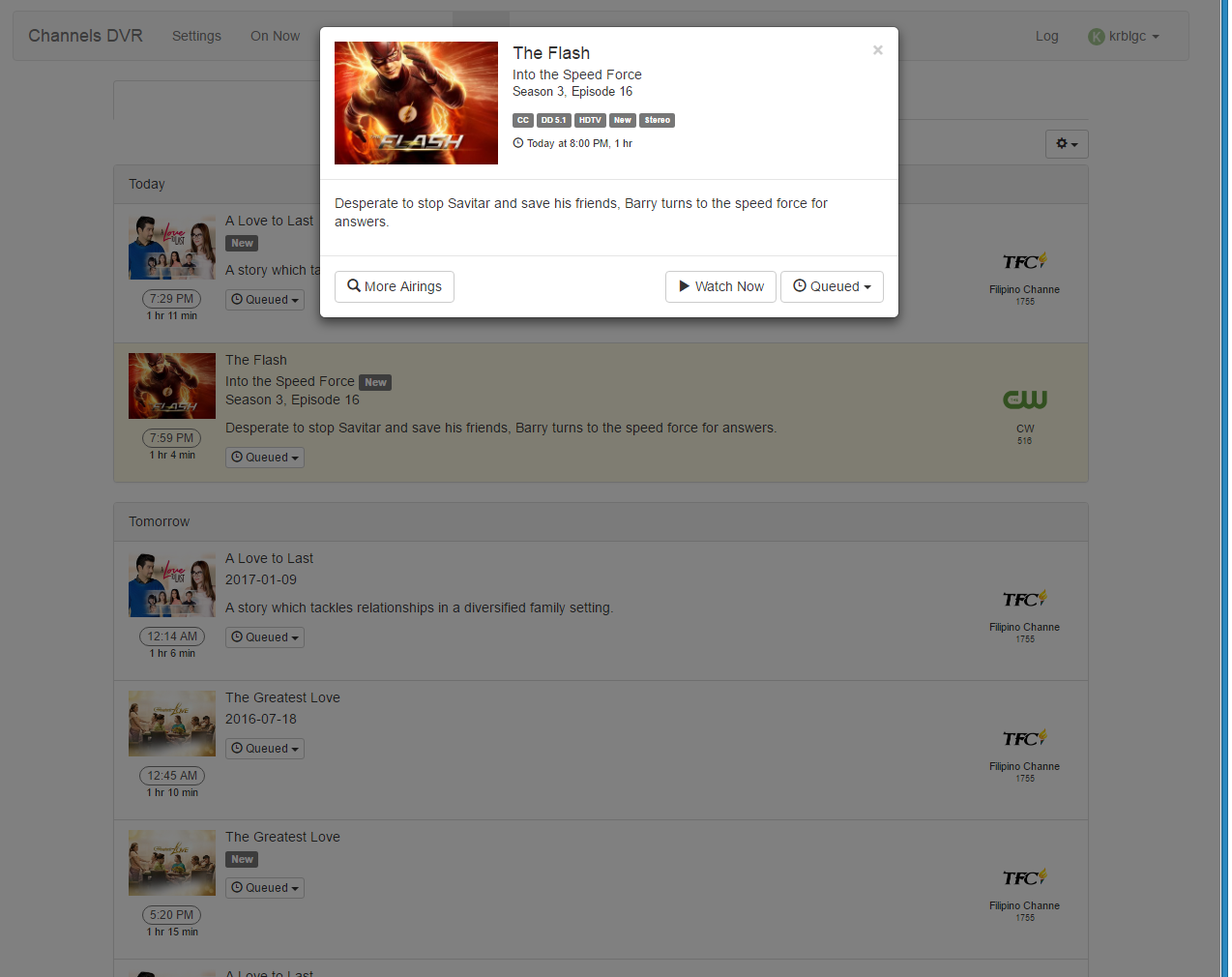Go to Settings in navbar

(x=196, y=36)
